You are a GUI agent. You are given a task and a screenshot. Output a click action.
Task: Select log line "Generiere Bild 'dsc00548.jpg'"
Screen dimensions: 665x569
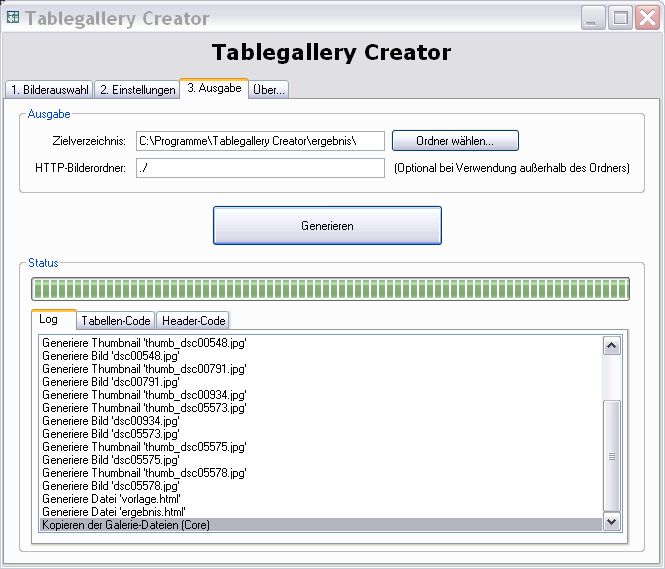coord(321,356)
